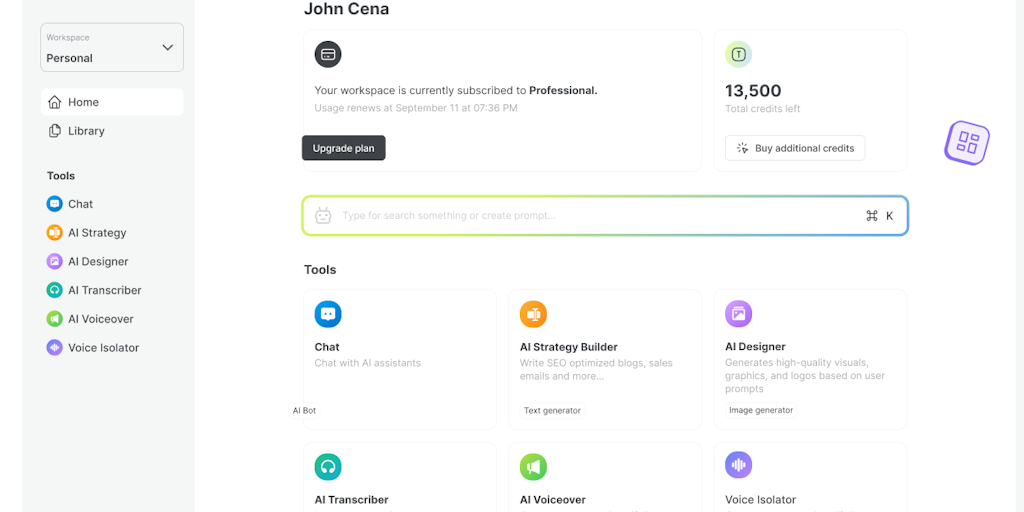Click the AI Voiceover card title
The image size is (1024, 512).
coord(552,500)
